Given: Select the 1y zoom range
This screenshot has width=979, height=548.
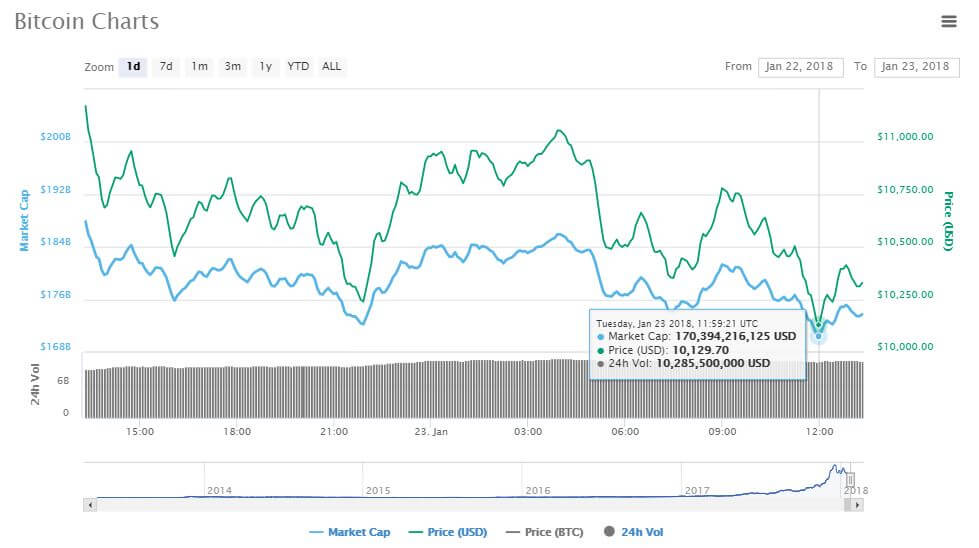Looking at the screenshot, I should coord(266,66).
